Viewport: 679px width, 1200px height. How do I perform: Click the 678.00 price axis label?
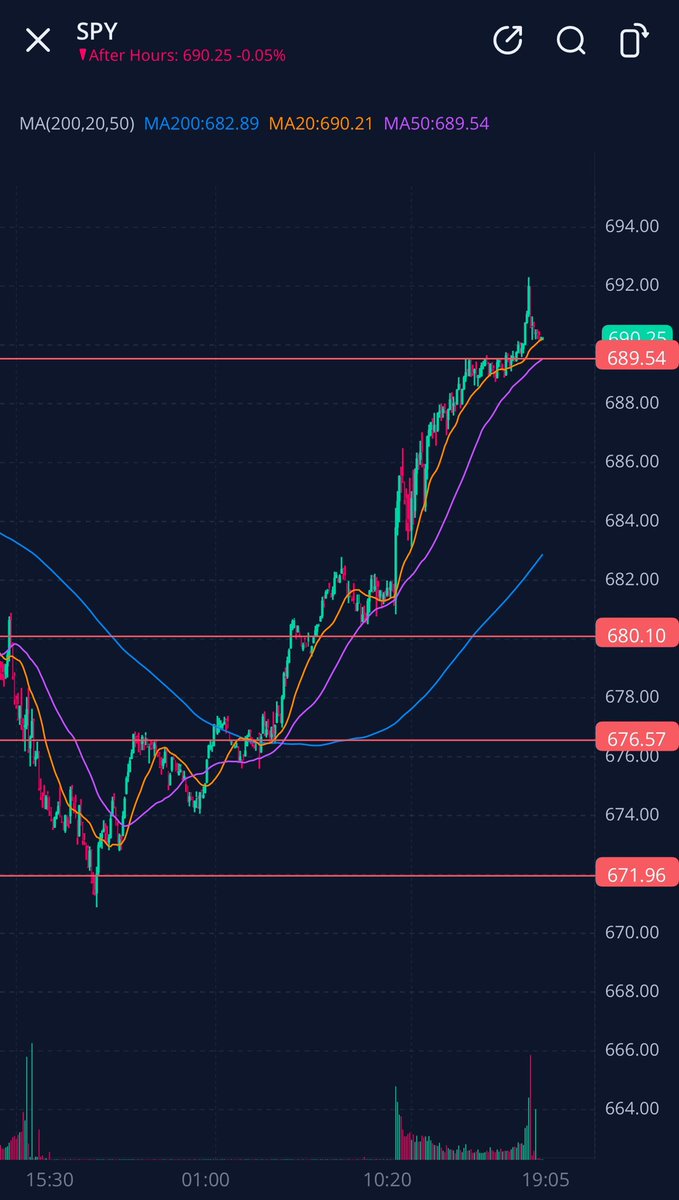pyautogui.click(x=632, y=696)
